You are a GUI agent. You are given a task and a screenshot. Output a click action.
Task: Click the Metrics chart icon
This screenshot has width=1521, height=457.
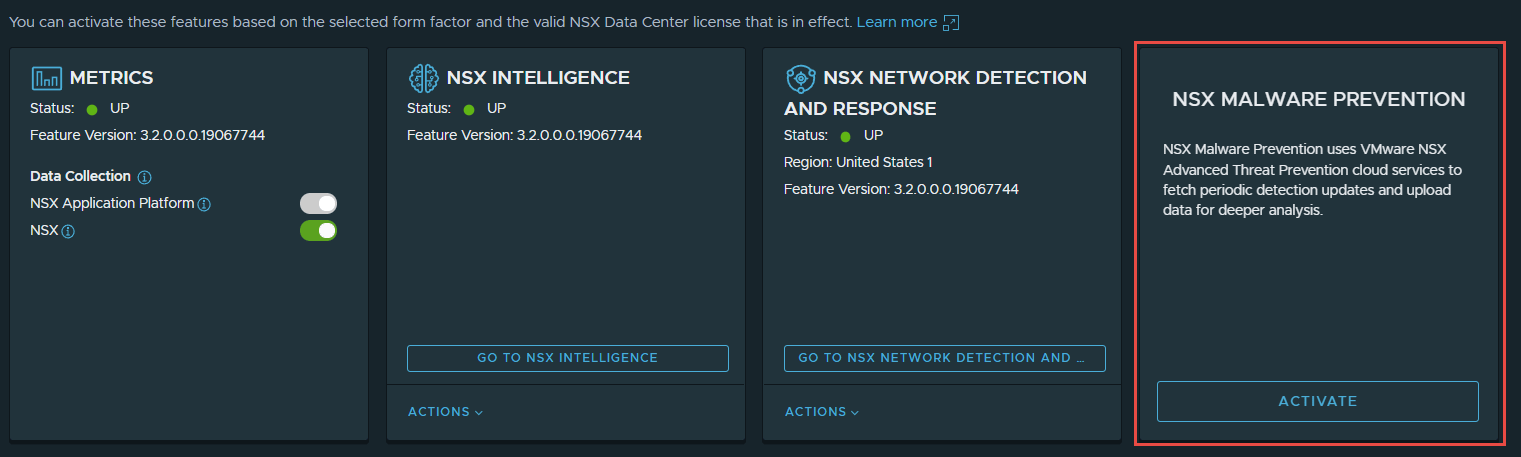point(47,78)
